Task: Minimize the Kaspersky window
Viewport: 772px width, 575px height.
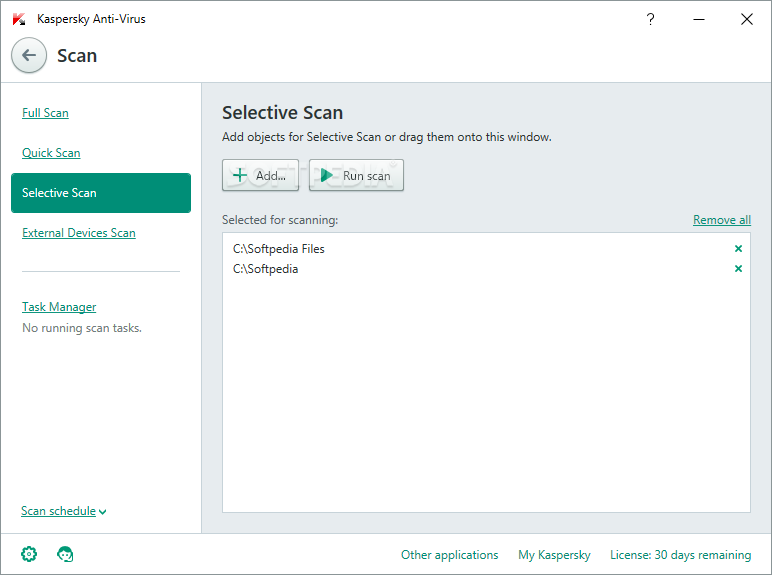Action: point(699,19)
